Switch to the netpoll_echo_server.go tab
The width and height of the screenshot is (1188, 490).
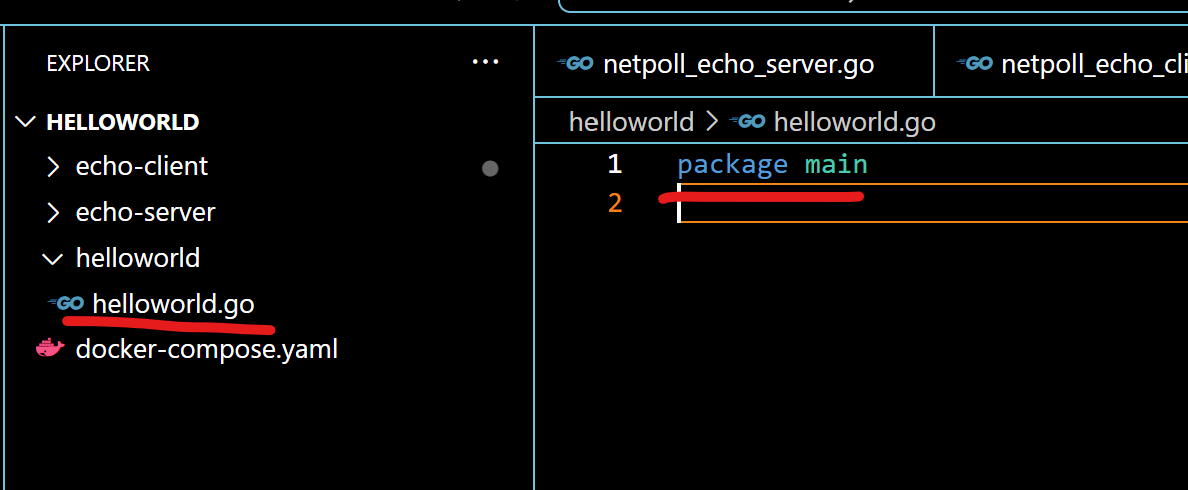click(x=738, y=65)
